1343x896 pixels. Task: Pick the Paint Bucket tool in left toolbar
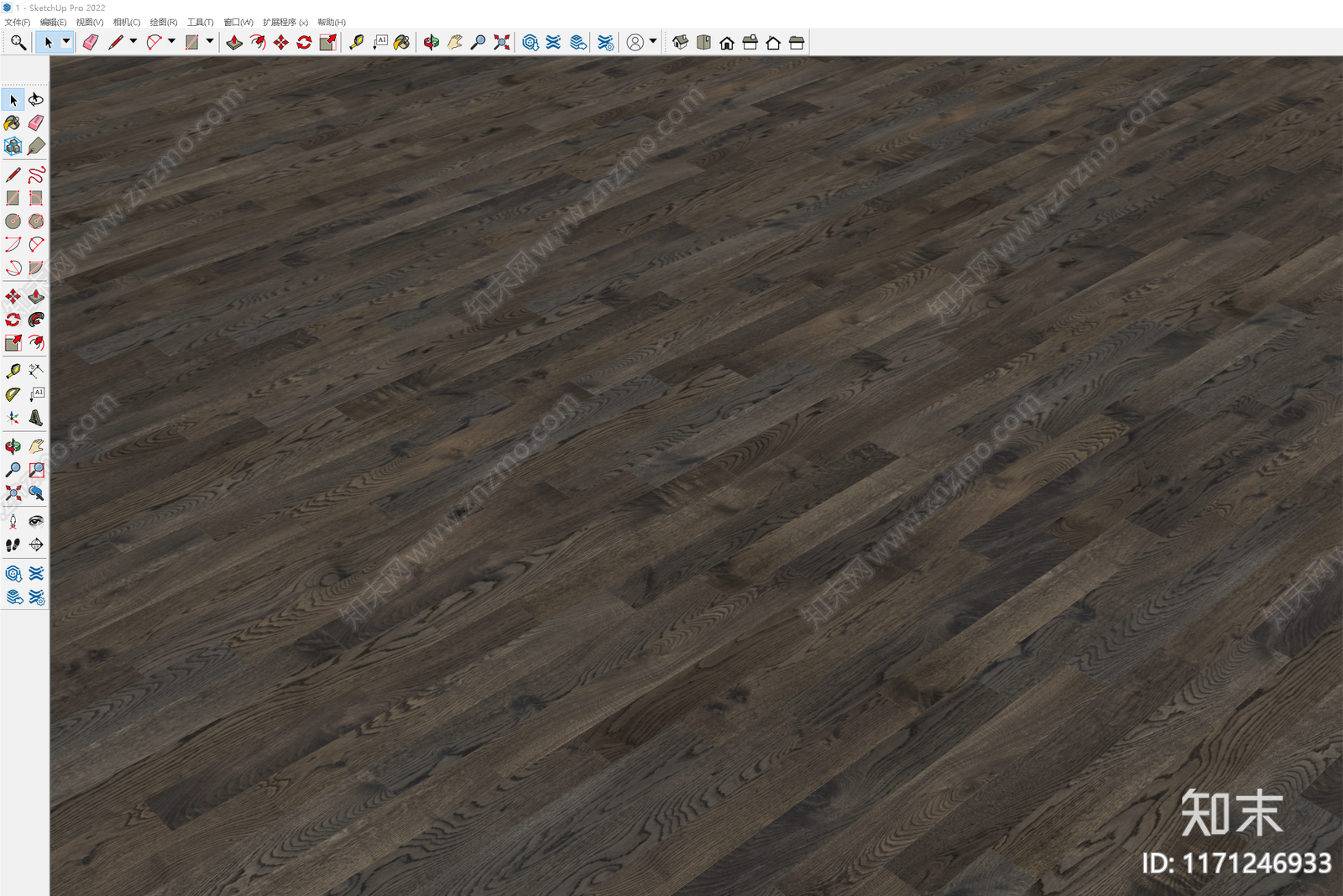13,123
